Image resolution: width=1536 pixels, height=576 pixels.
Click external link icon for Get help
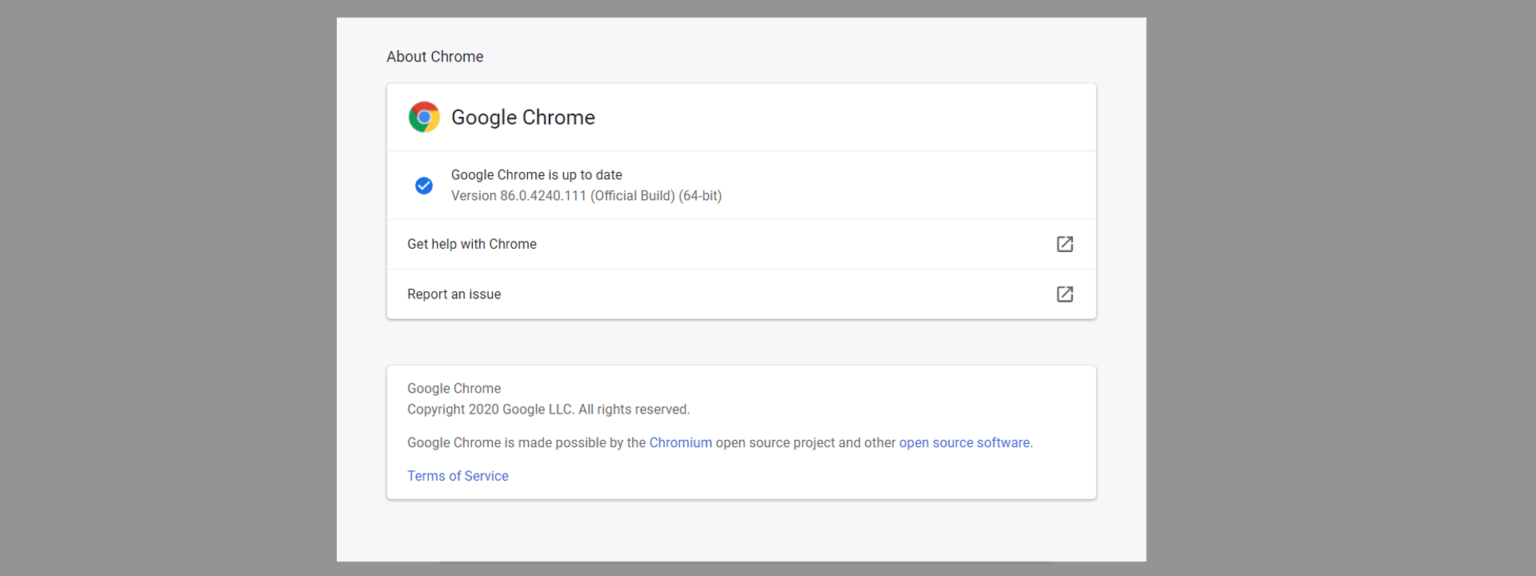click(1065, 244)
